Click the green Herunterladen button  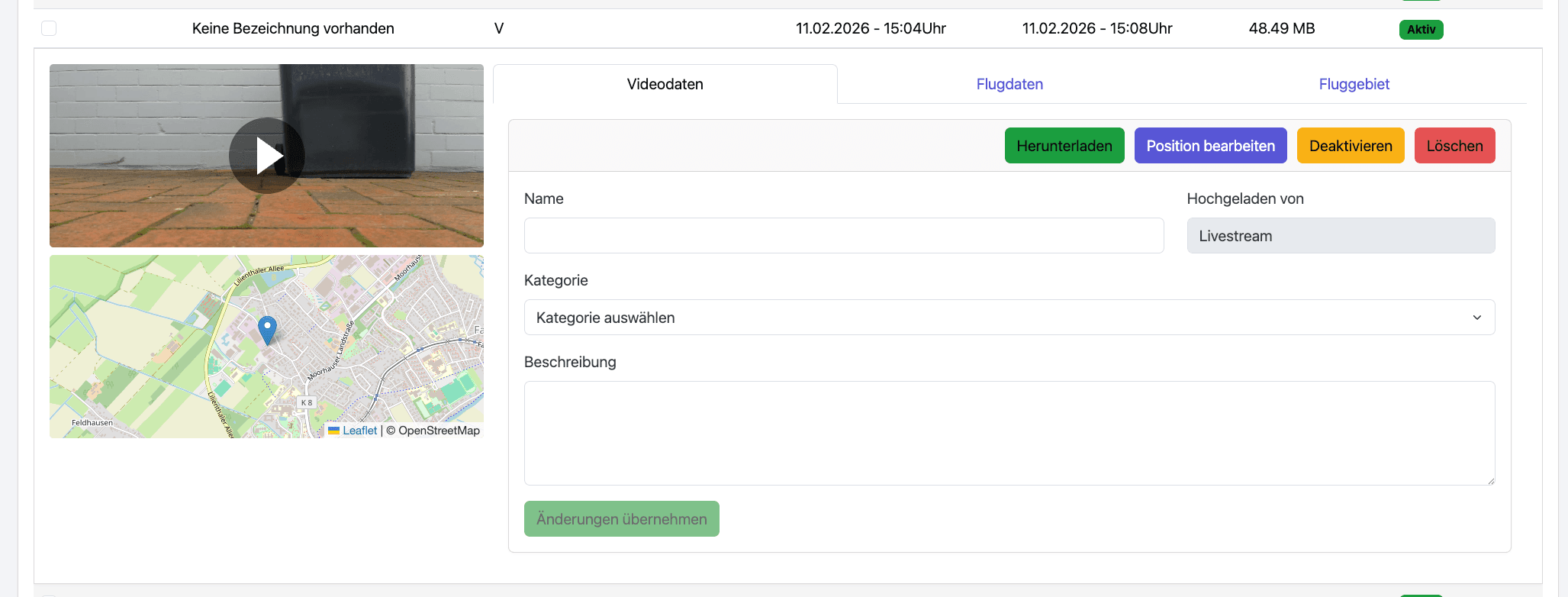tap(1064, 146)
